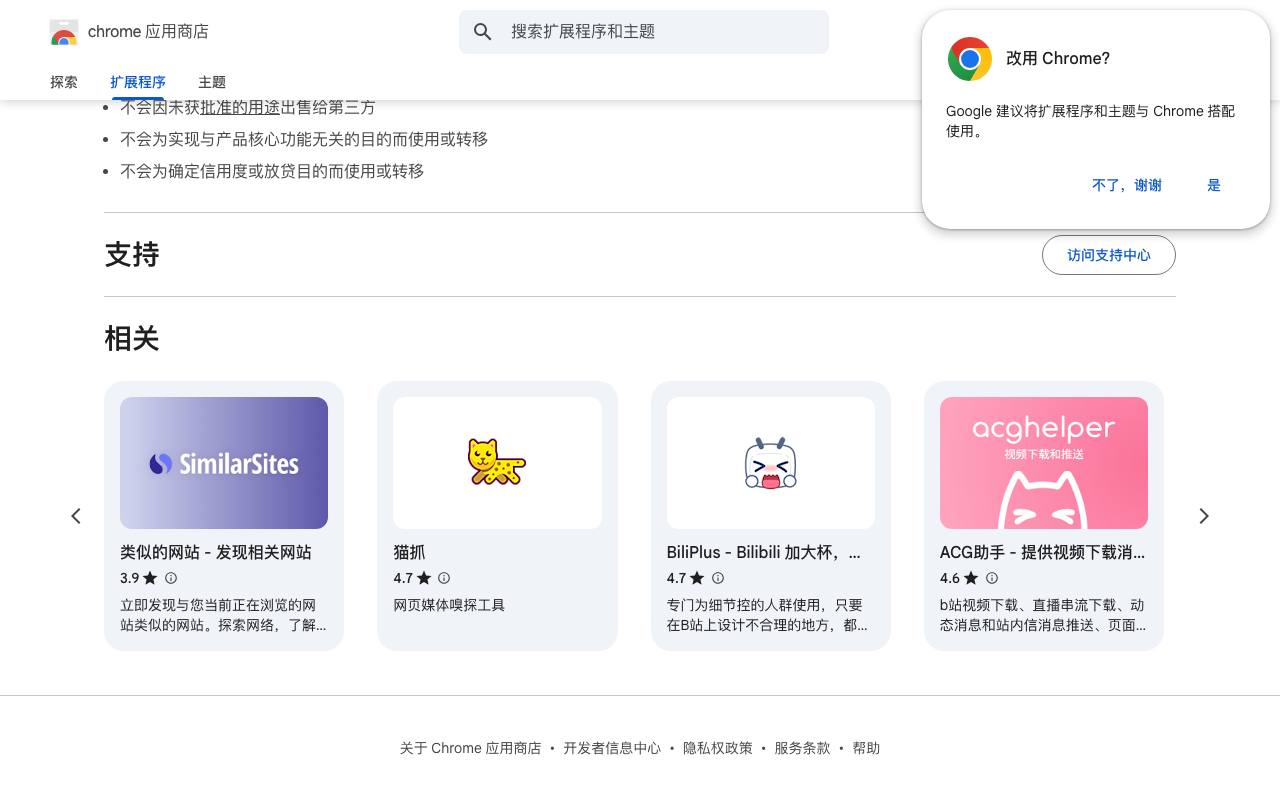Screen dimensions: 1280x800
Task: Open 服务条款 footer link
Action: [802, 748]
